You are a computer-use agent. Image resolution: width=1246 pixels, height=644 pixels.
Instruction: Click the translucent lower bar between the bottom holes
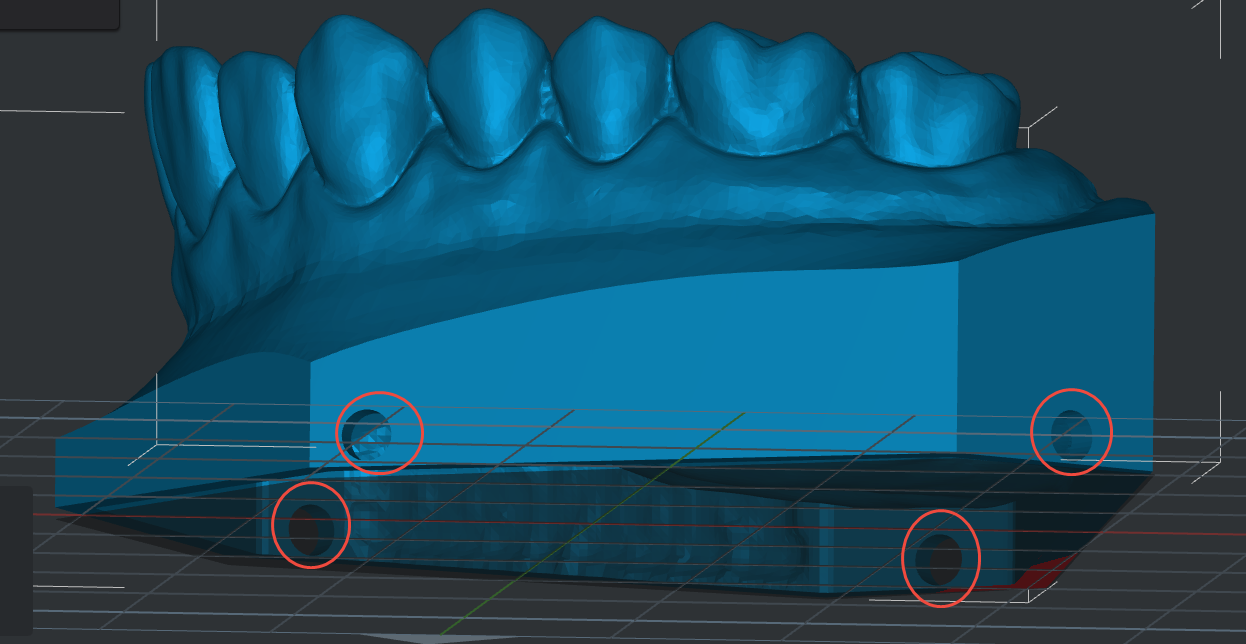(600, 530)
